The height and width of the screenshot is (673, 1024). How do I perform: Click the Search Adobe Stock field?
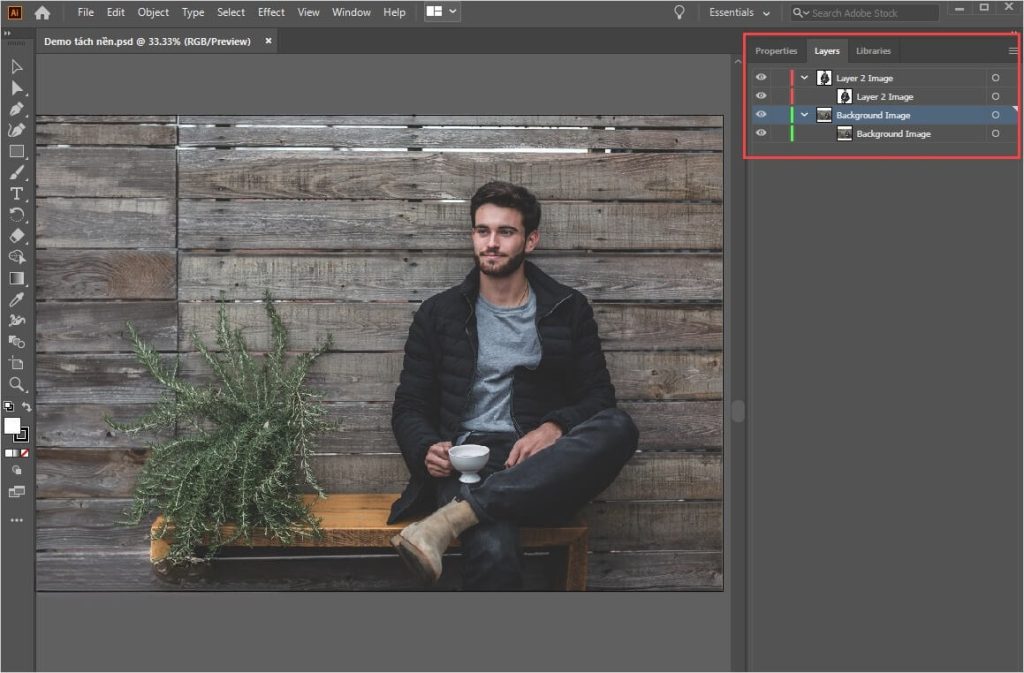tap(870, 13)
